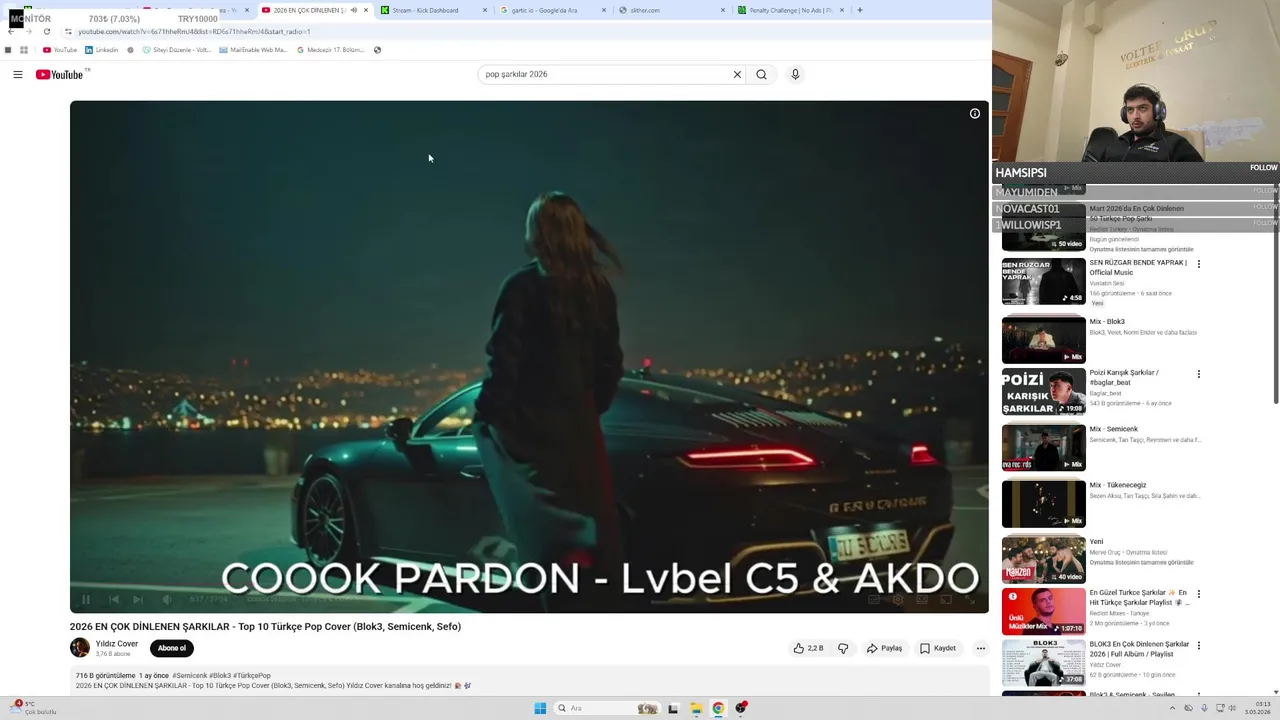Go to the YouTube home logo

coord(60,74)
